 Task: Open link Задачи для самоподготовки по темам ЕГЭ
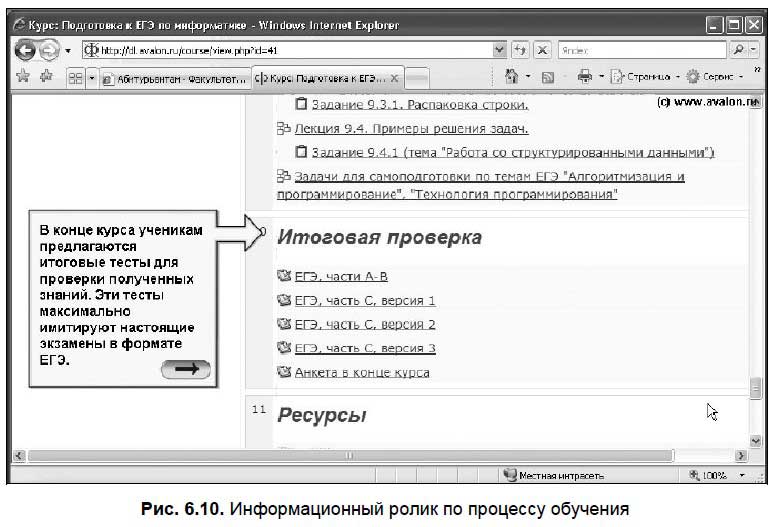coord(481,185)
